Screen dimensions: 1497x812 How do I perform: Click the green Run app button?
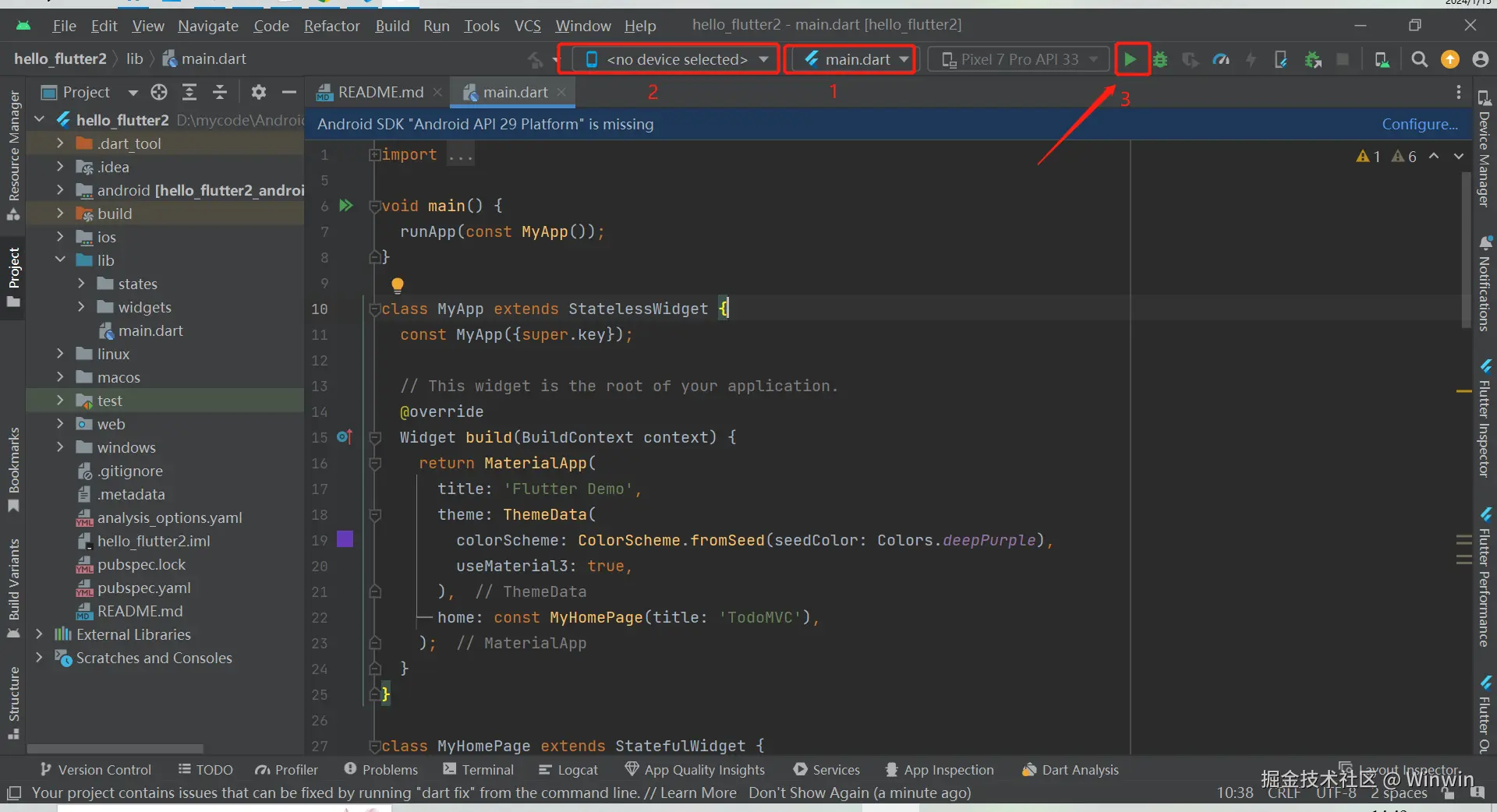[x=1130, y=59]
